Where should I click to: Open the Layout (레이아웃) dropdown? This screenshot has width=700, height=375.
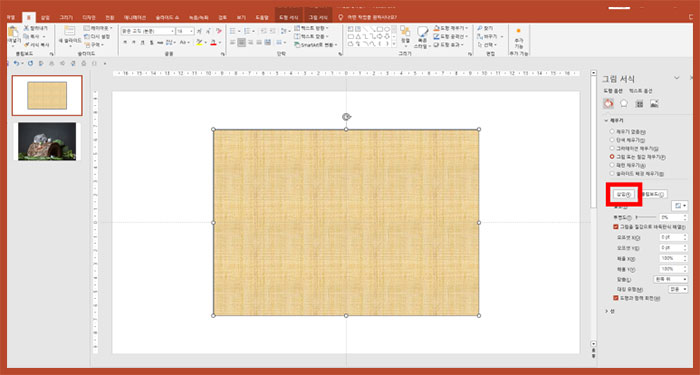click(x=99, y=28)
